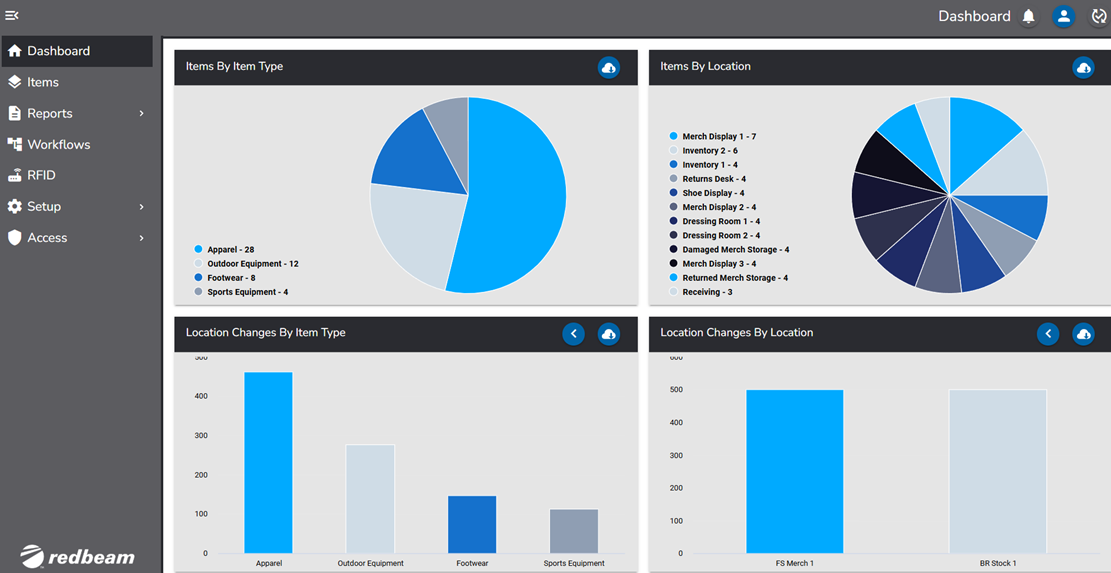Toggle the Apparel legend entry in pie chart
Viewport: 1111px width, 573px height.
230,250
